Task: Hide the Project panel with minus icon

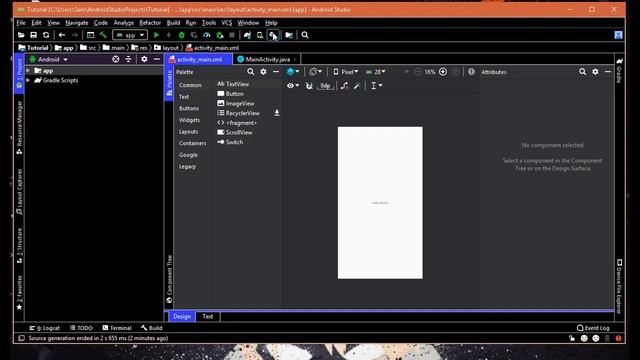Action: (x=157, y=59)
